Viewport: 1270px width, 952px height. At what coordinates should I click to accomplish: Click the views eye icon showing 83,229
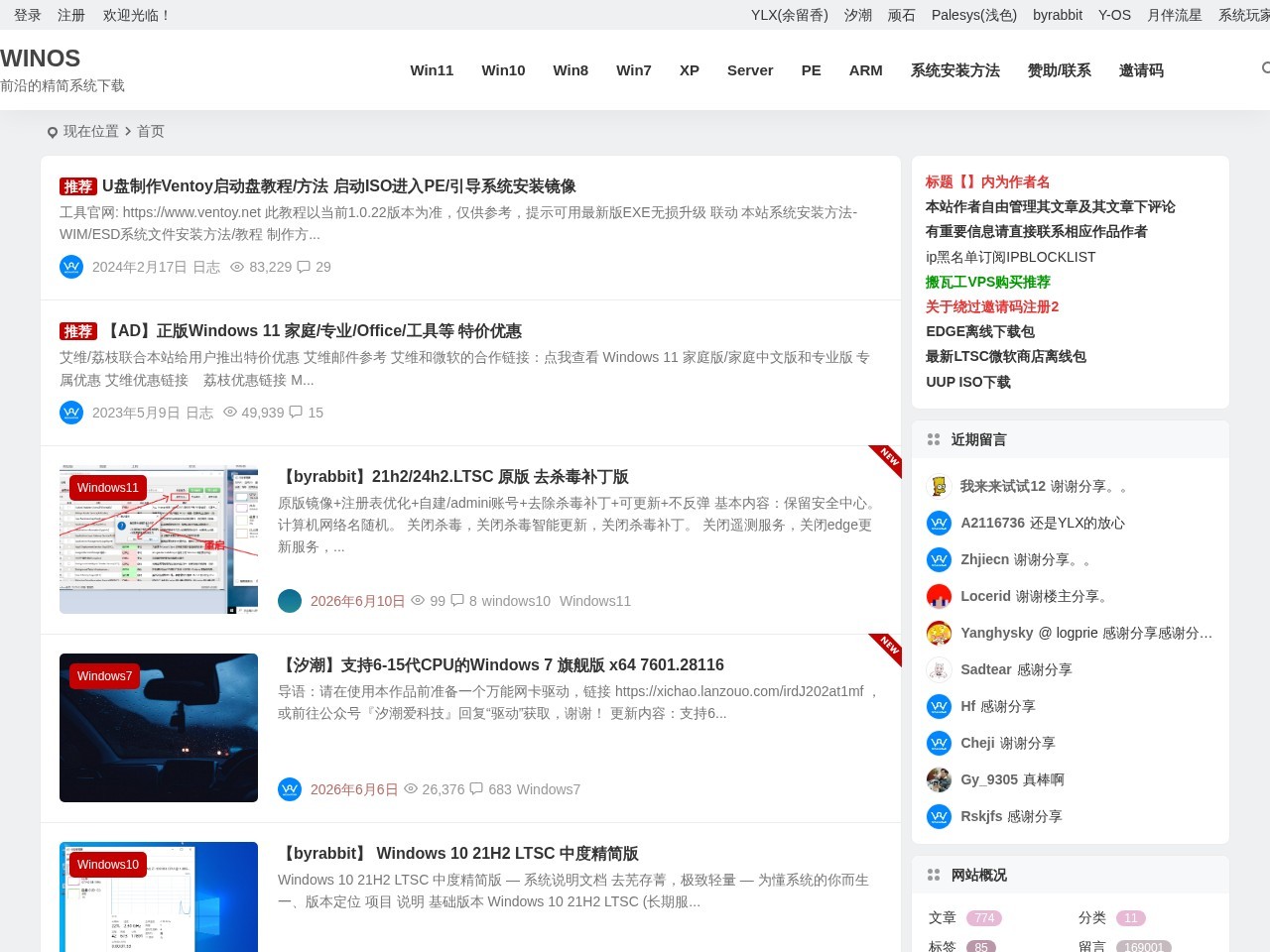pyautogui.click(x=237, y=267)
